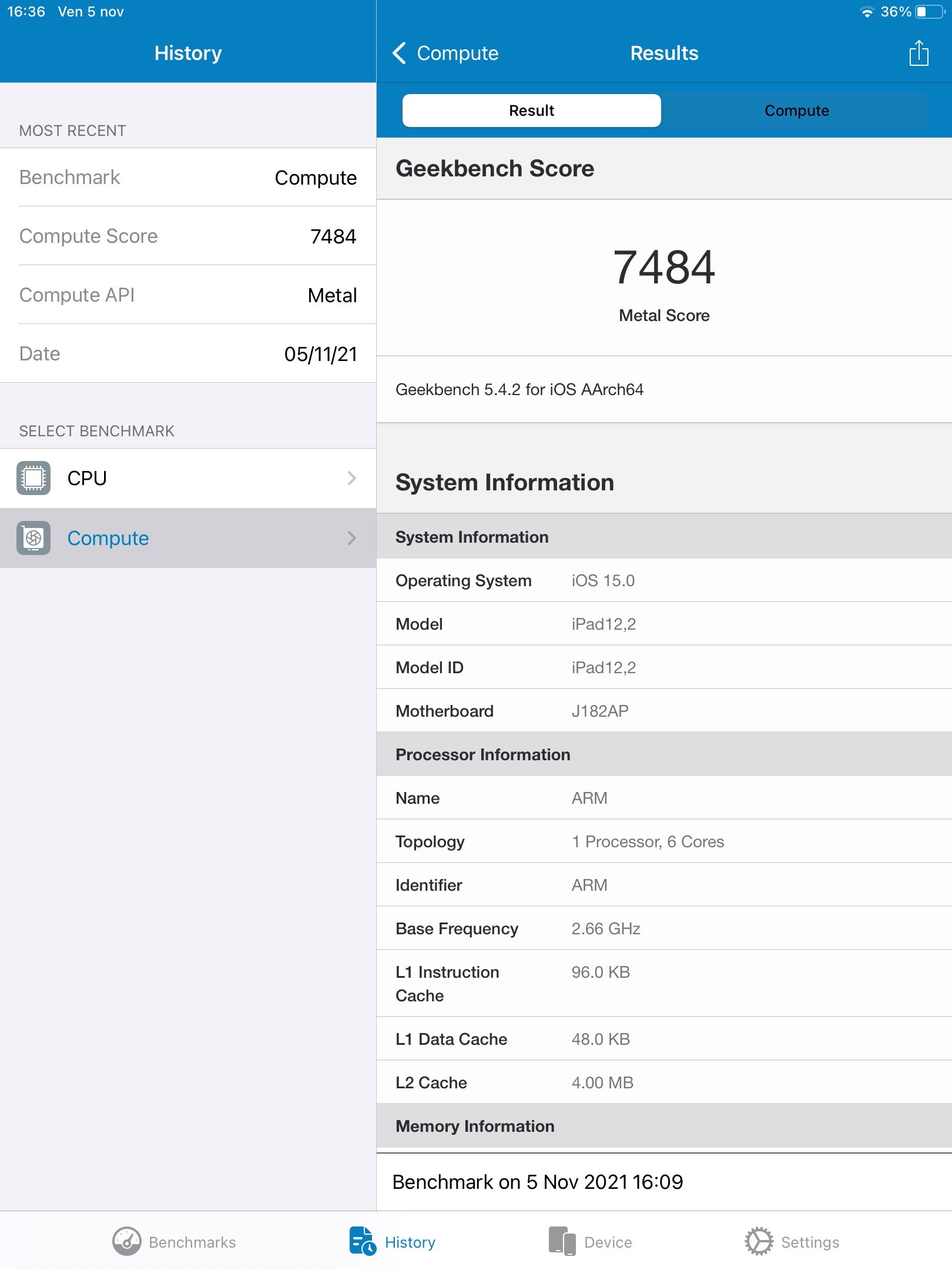Viewport: 952px width, 1270px height.
Task: Switch to the Compute segment
Action: [x=796, y=111]
